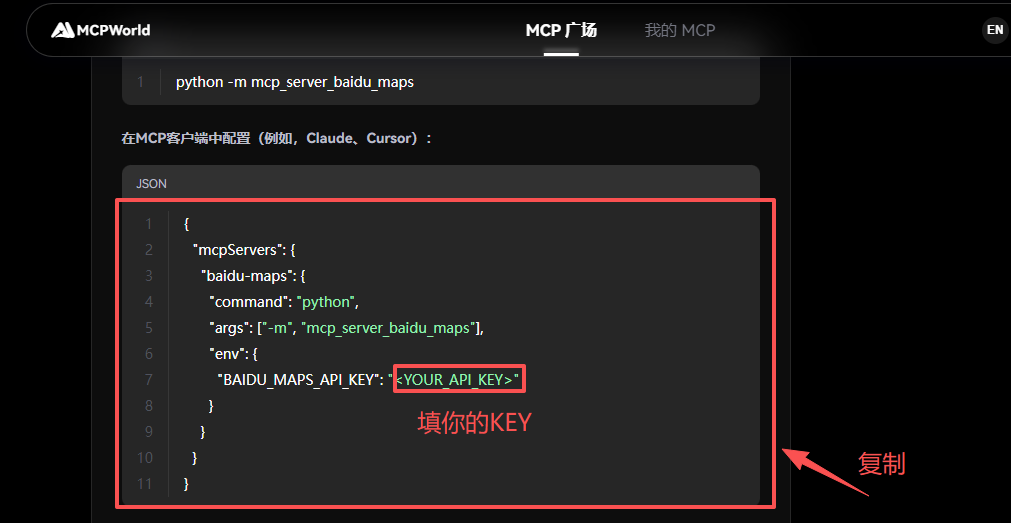Switch to the MCP 广场 tab
The width and height of the screenshot is (1011, 523).
point(561,30)
